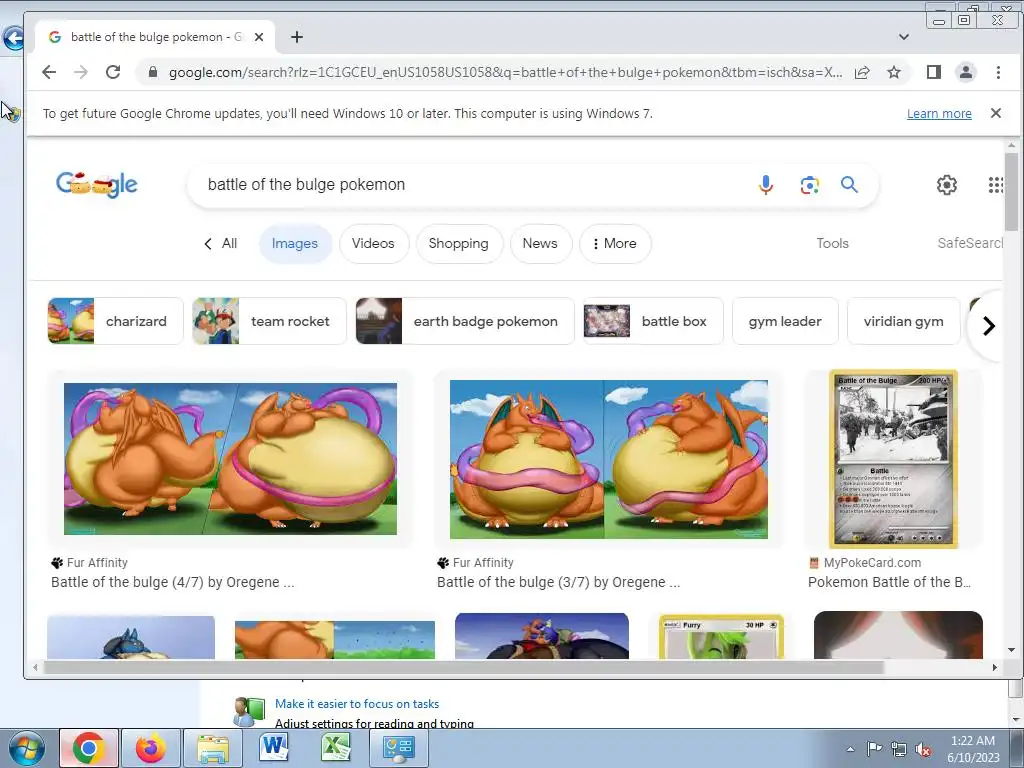The image size is (1024, 768).
Task: Open the Pokemon Battle of the B... title link
Action: (889, 583)
